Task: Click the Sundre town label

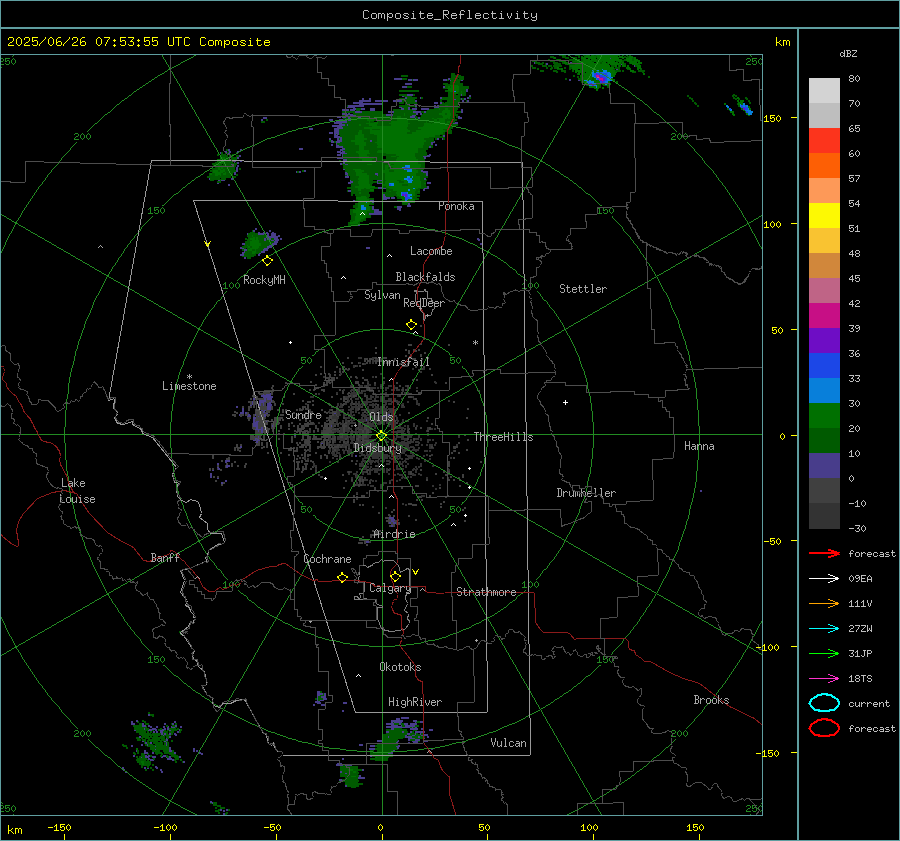Action: tap(303, 414)
